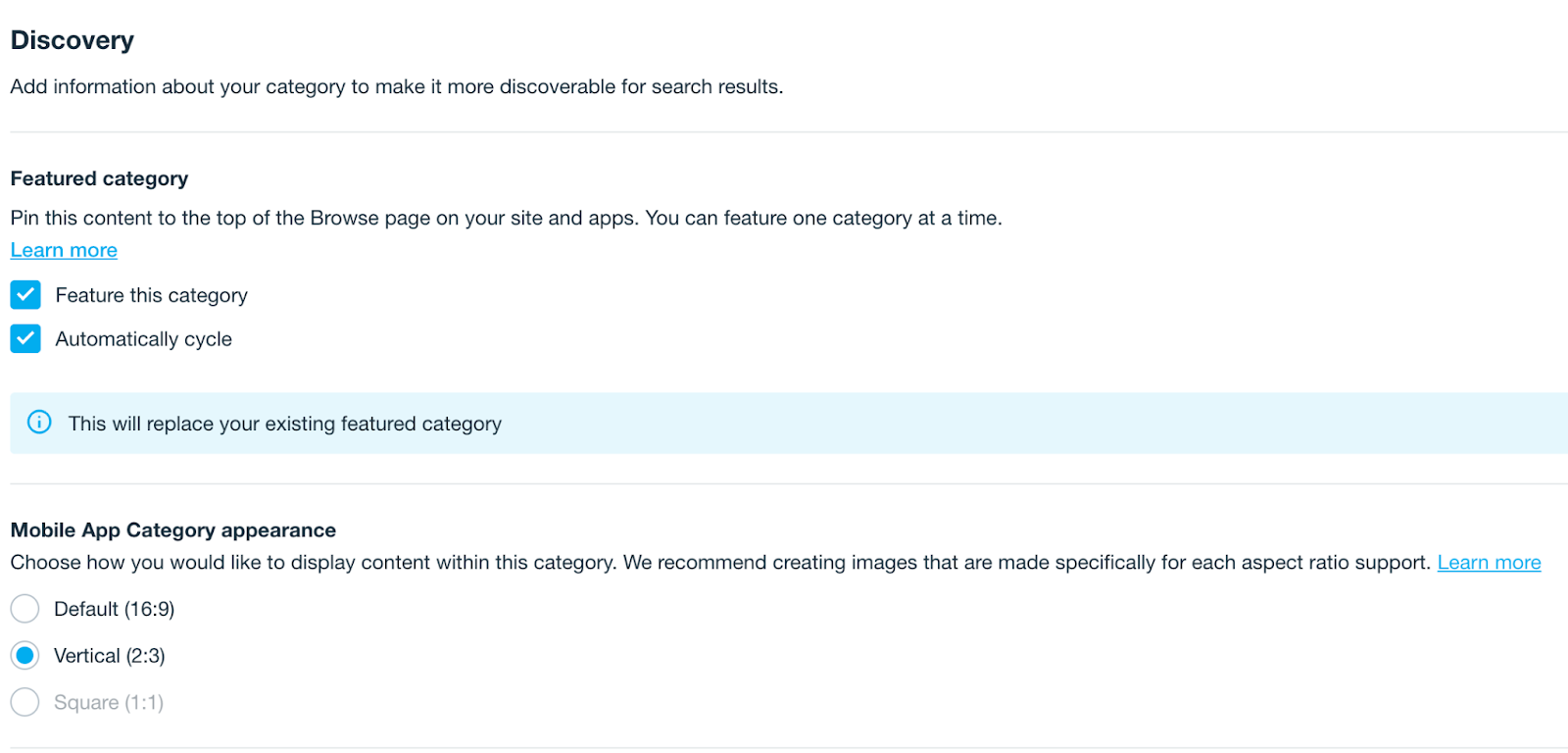Click the selected Vertical (2:3) radio button
The image size is (1568, 753).
25,656
